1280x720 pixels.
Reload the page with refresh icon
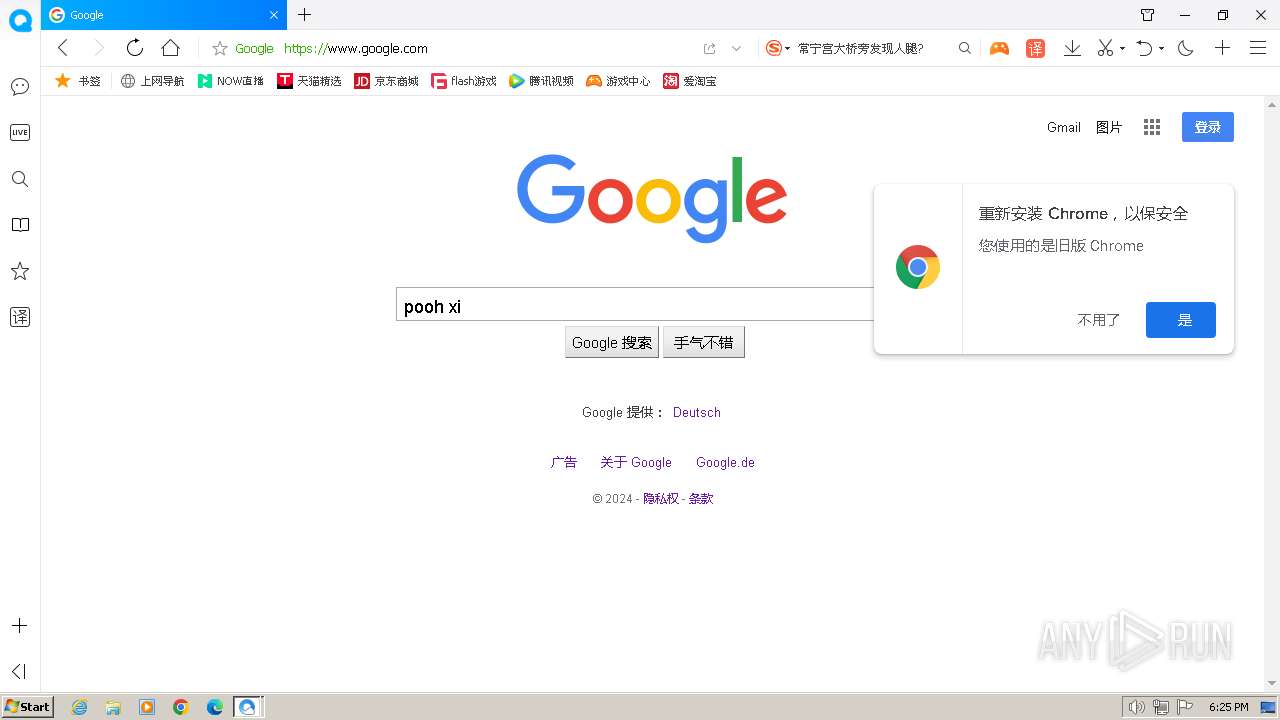(134, 48)
